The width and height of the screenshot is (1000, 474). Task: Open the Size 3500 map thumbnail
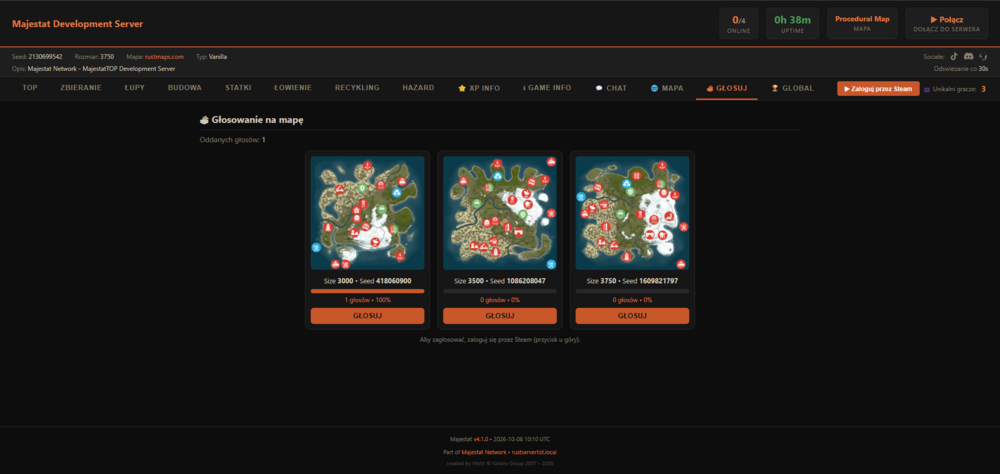click(500, 213)
